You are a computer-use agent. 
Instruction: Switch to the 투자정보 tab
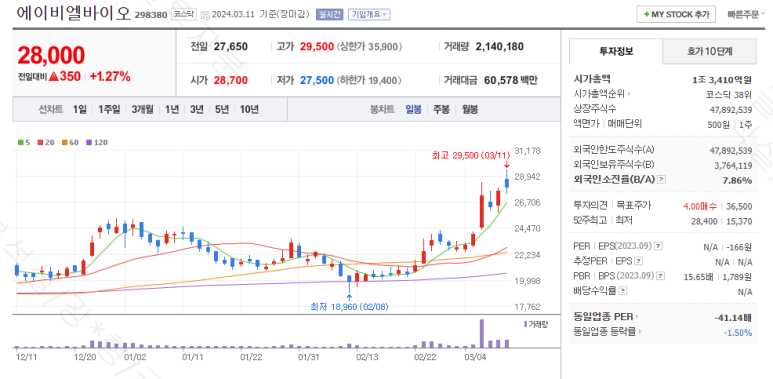click(x=616, y=51)
